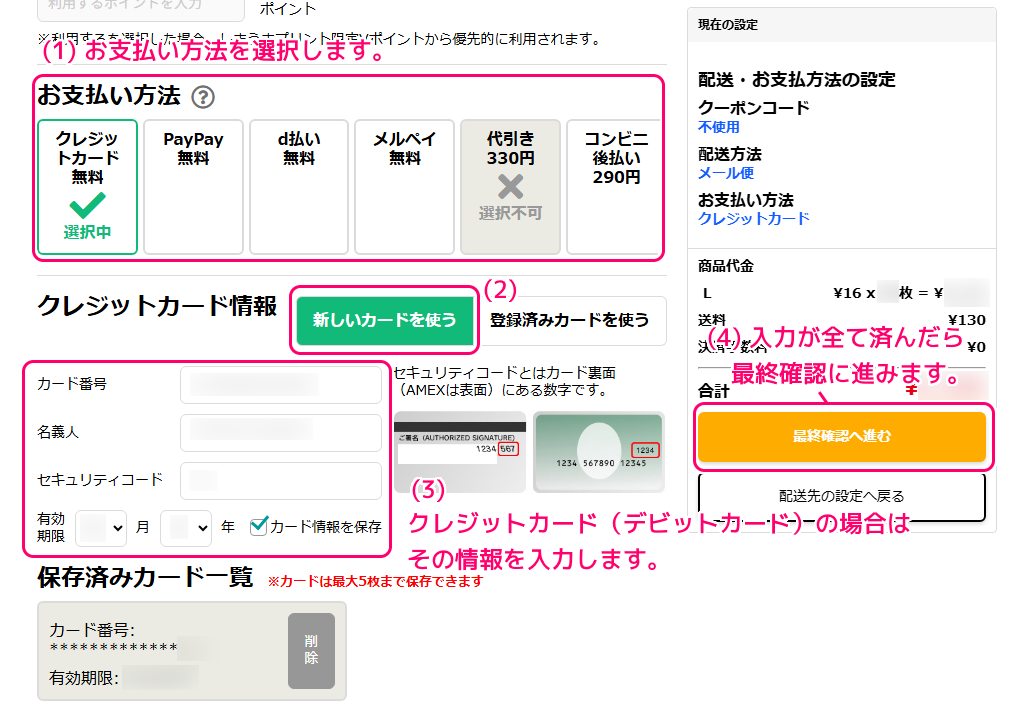Click the 名義人 name input field
The image size is (1029, 724).
pos(280,432)
